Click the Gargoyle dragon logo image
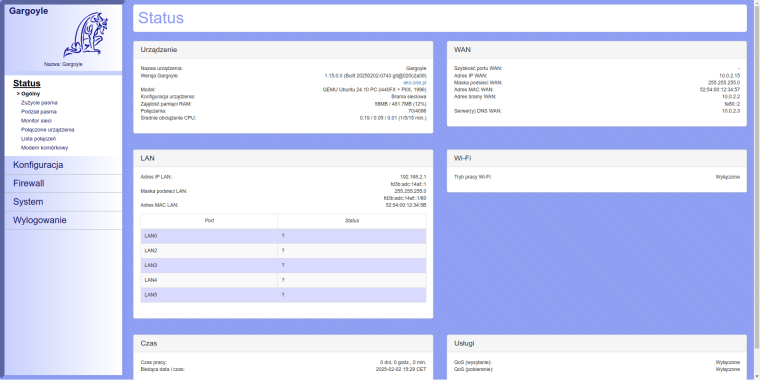 [85, 35]
